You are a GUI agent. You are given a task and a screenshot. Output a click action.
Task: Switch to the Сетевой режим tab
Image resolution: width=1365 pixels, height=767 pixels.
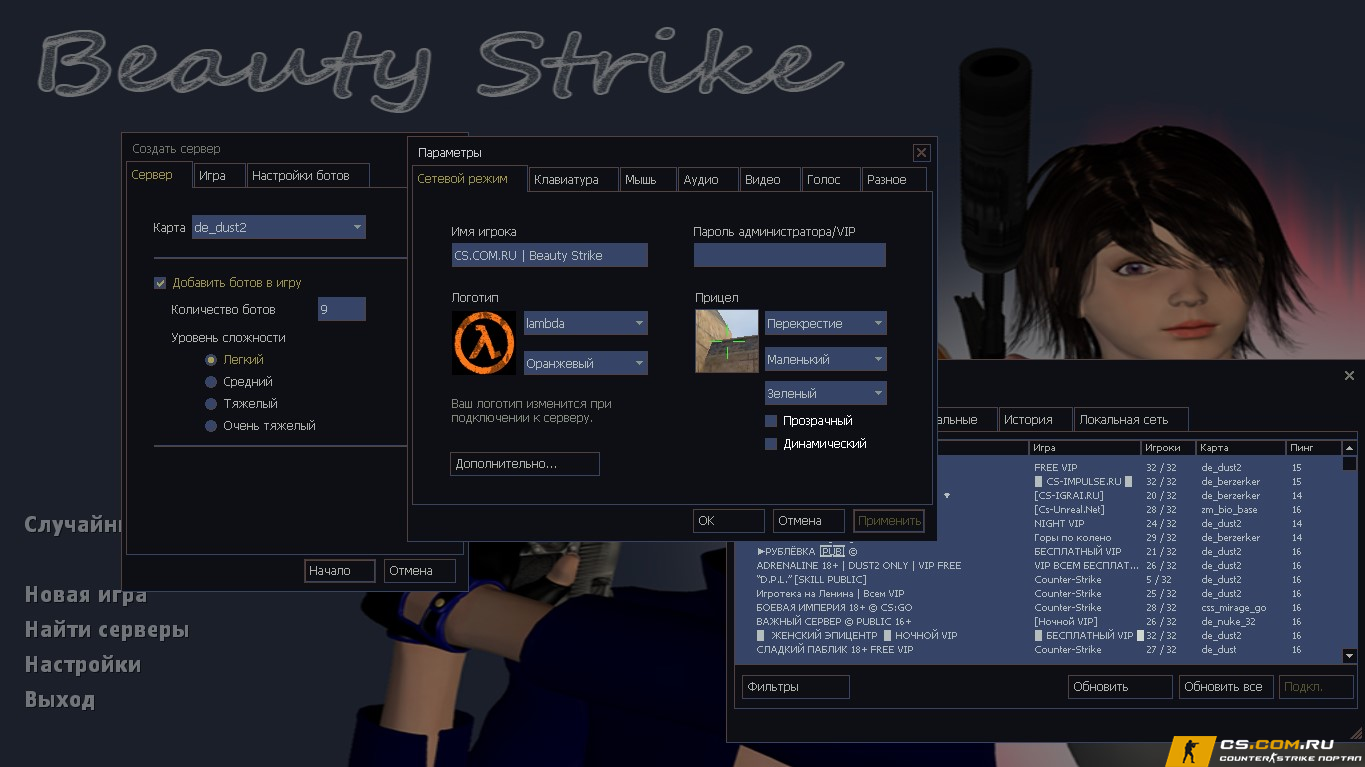[x=469, y=179]
